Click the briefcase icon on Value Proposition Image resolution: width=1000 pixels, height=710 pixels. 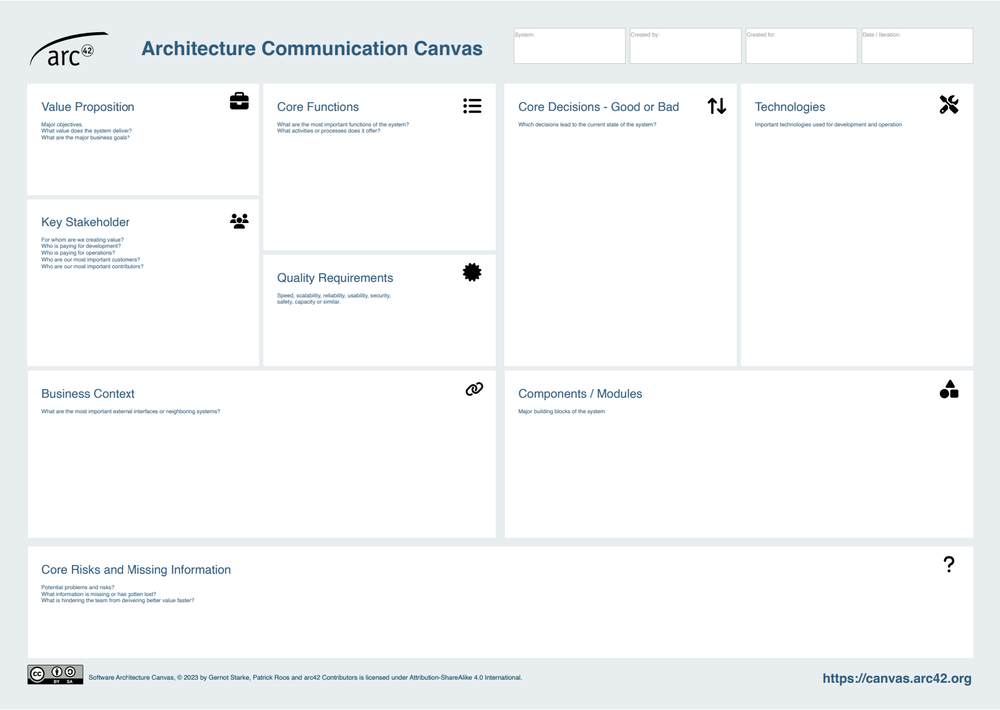click(x=239, y=100)
